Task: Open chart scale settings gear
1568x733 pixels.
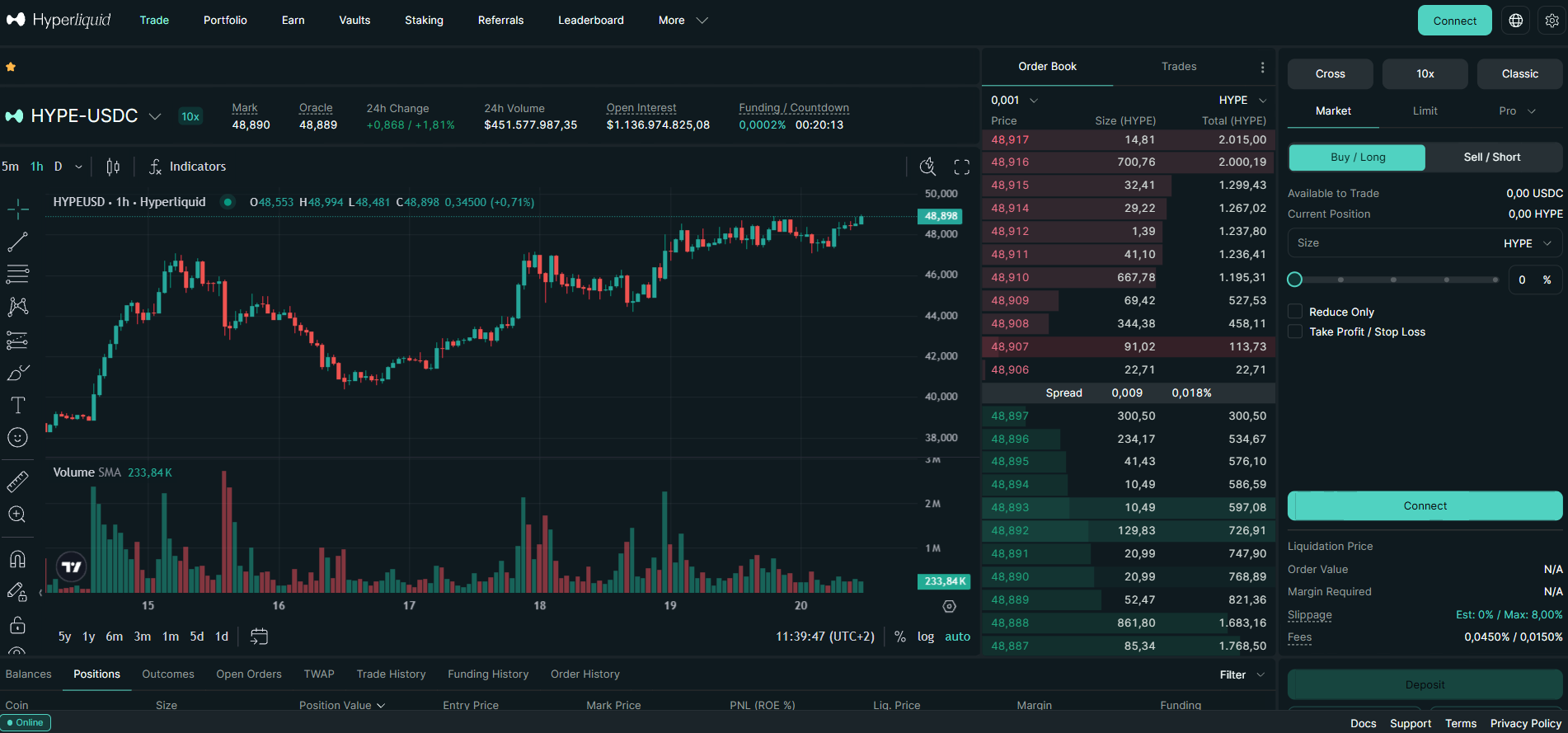Action: 950,606
